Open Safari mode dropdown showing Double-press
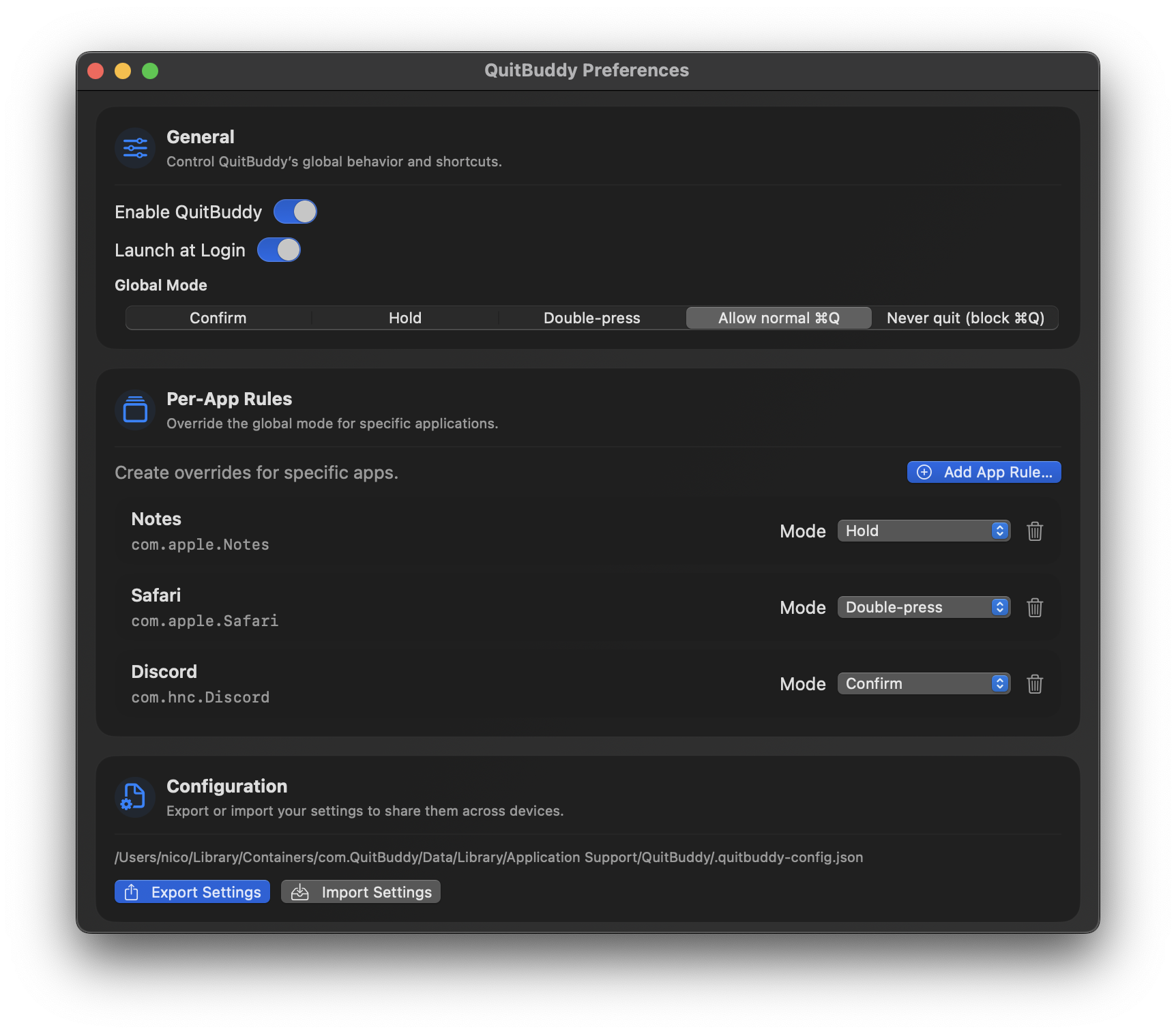This screenshot has width=1176, height=1034. coord(924,608)
